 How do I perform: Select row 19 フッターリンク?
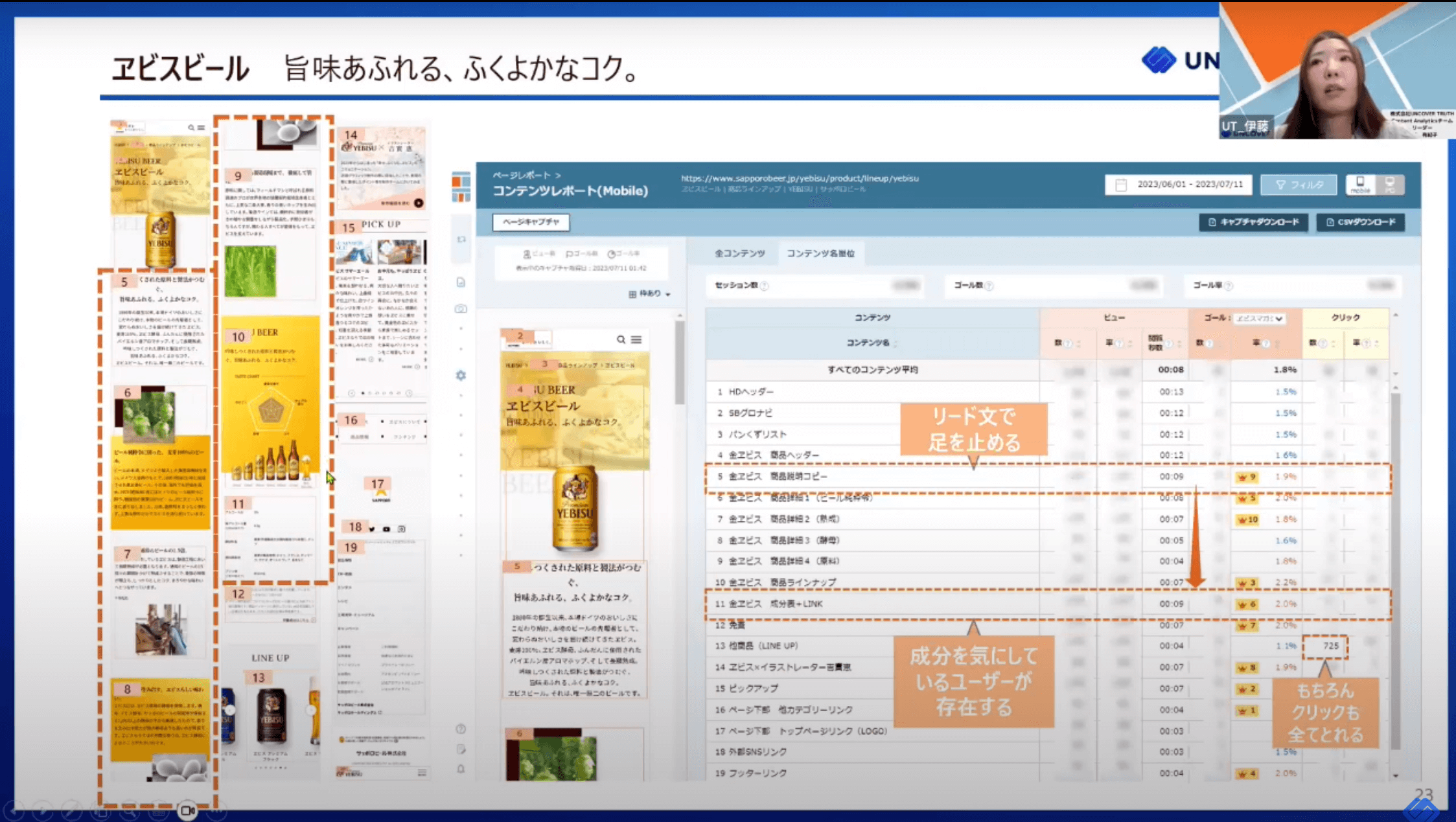[1047, 773]
